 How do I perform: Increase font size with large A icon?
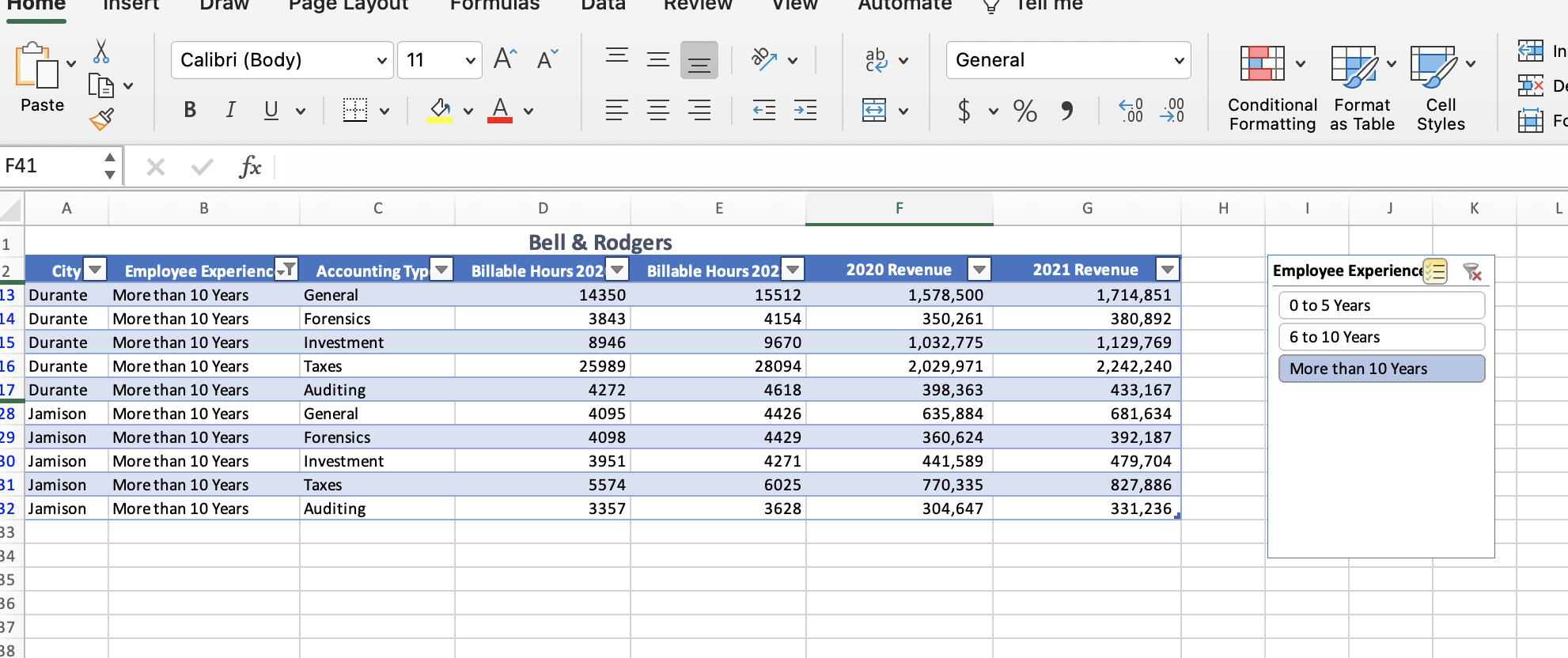pos(505,59)
